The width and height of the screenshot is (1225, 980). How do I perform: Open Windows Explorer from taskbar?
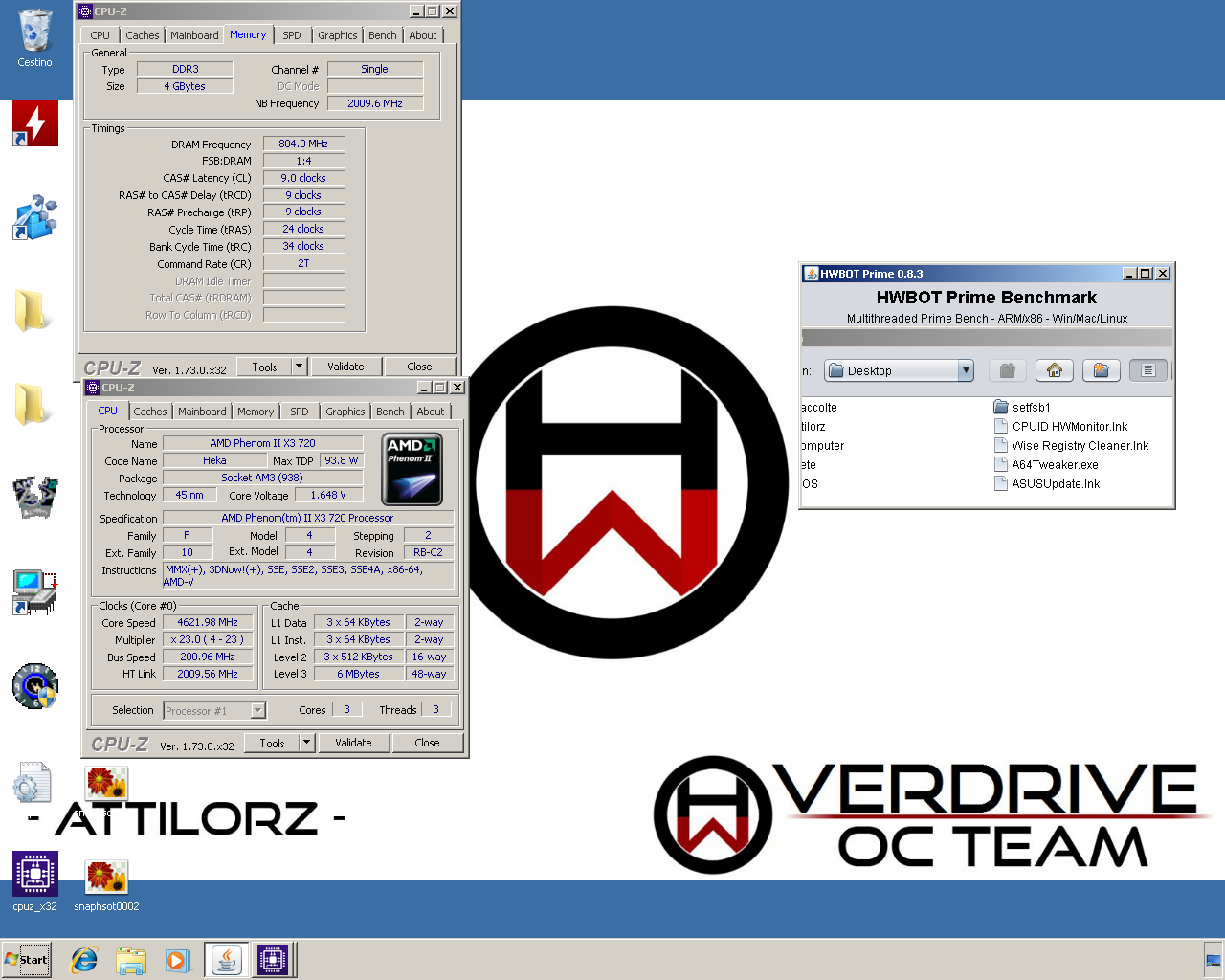131,960
